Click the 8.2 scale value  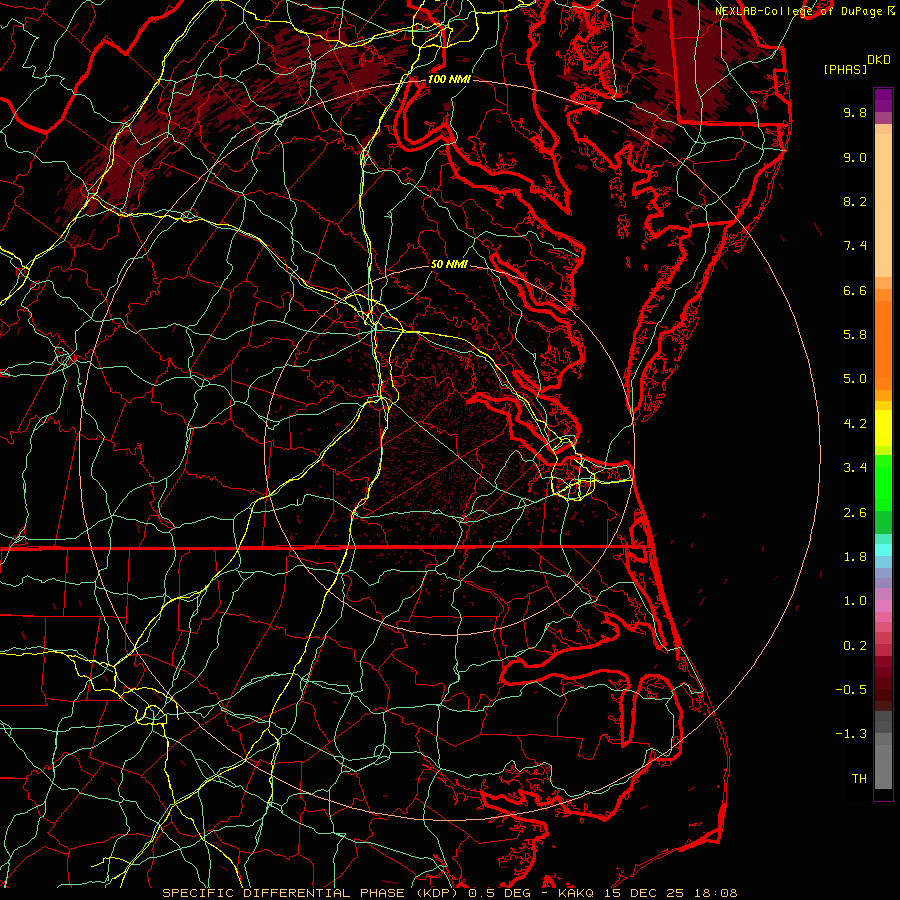click(855, 201)
